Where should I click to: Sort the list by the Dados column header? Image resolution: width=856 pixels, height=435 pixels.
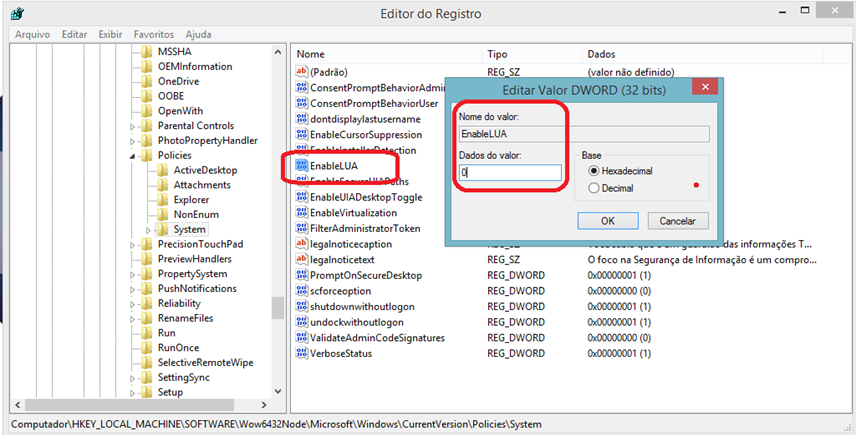coord(703,54)
